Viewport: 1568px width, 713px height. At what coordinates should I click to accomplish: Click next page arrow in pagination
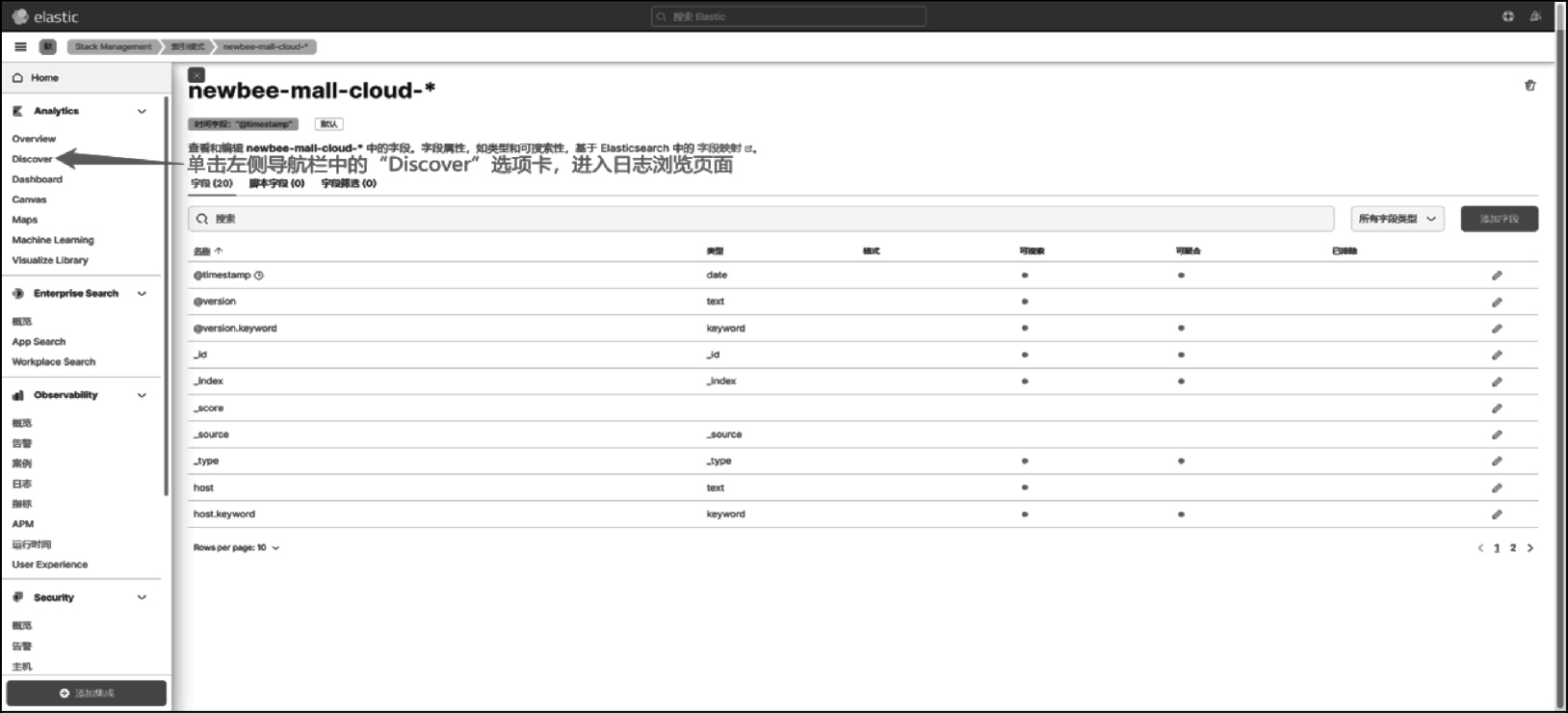1530,548
